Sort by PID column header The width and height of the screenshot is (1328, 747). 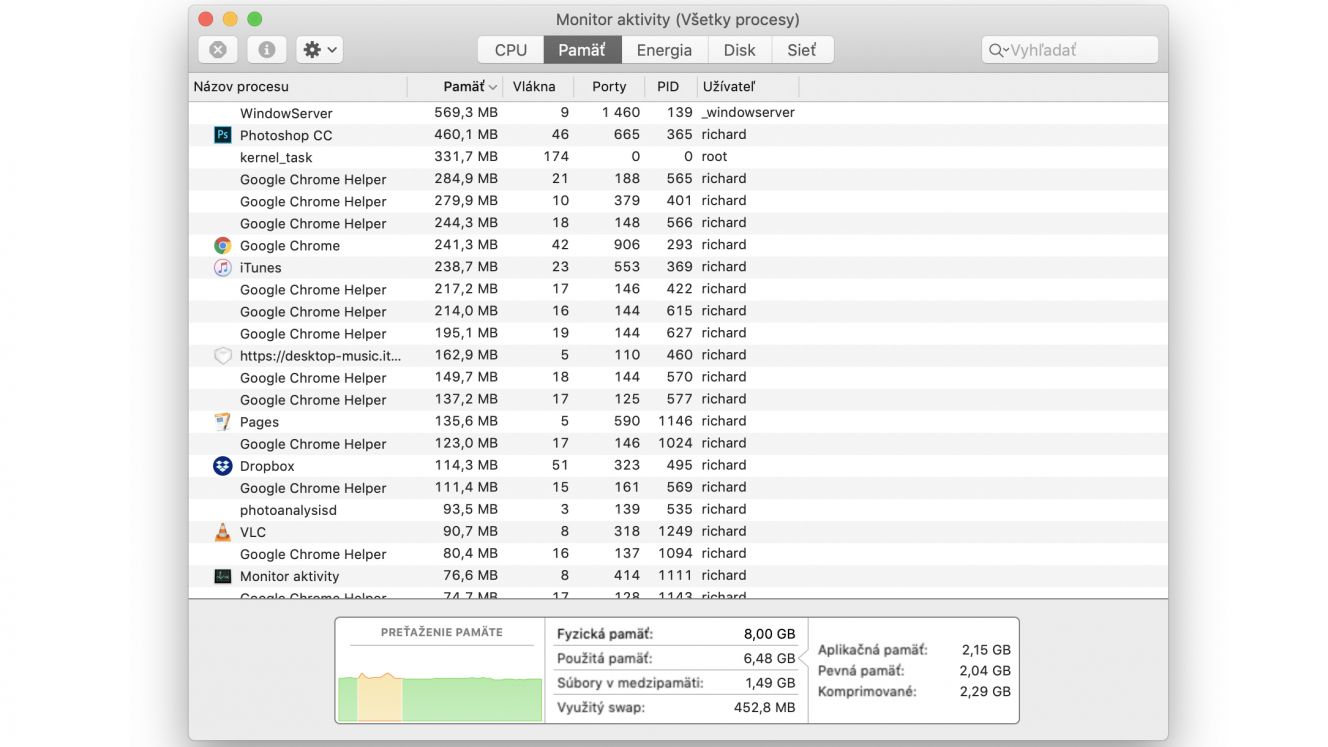click(x=669, y=87)
